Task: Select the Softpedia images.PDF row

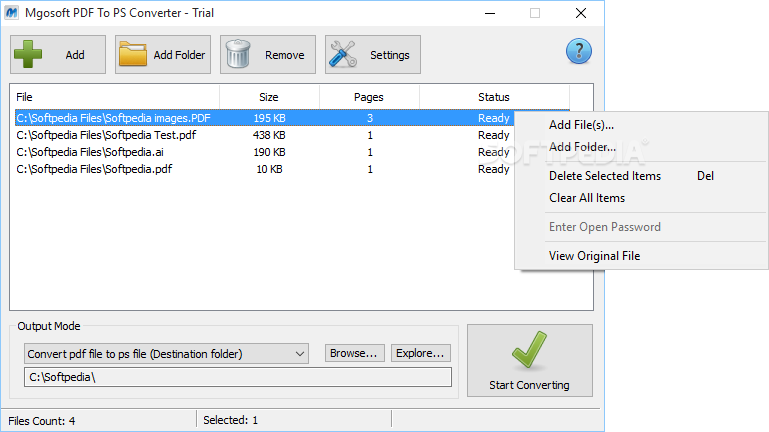Action: [265, 118]
